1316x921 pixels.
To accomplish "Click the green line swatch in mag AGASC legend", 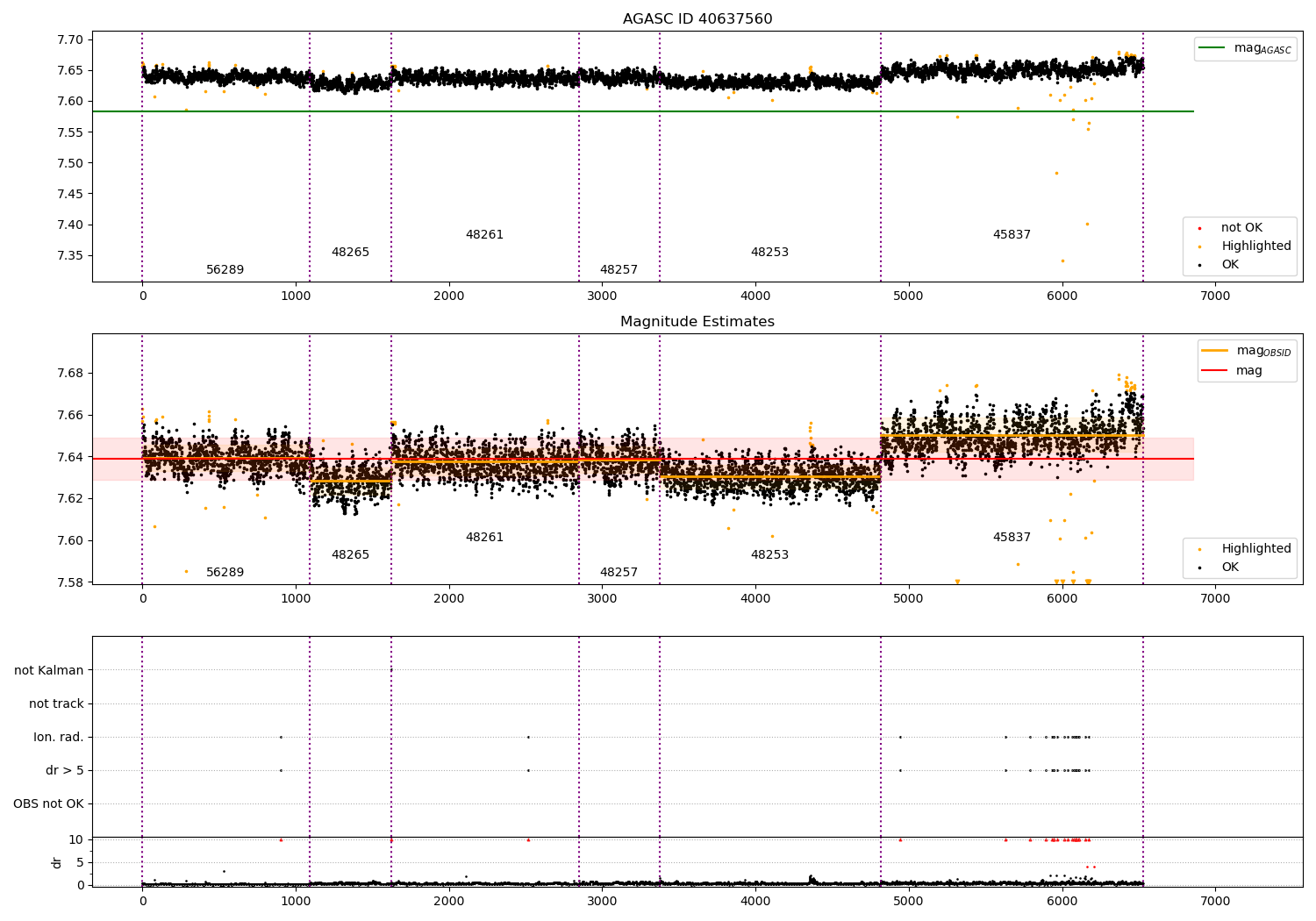I will (x=1212, y=48).
